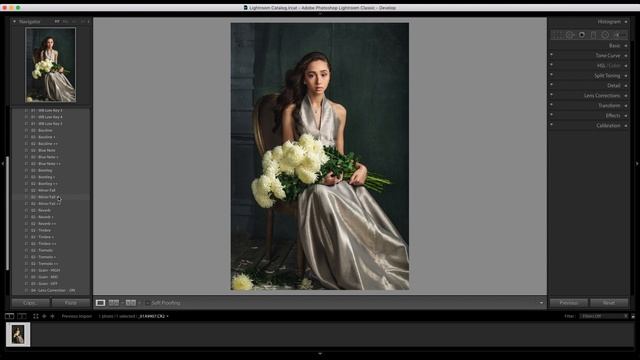Expand the Tone Curve panel
The image size is (640, 360).
click(626, 56)
